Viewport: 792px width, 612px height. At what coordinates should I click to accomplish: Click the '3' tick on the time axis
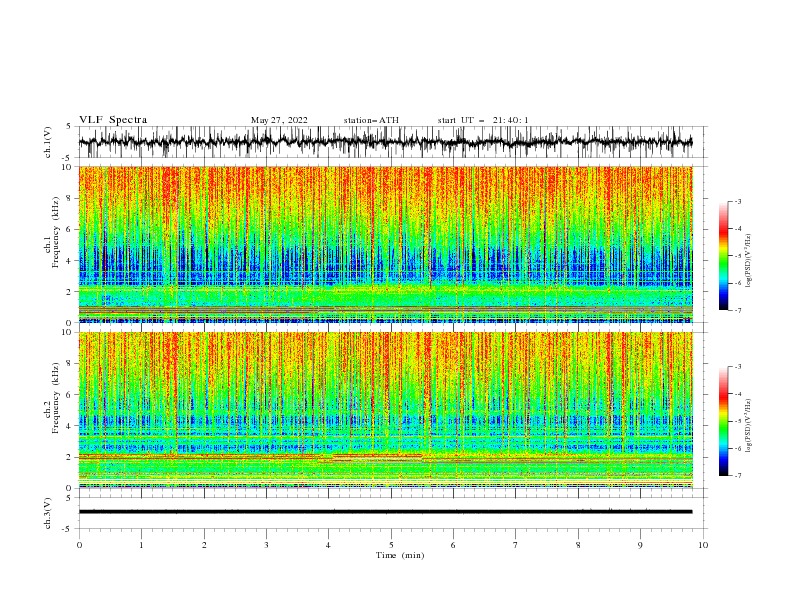tap(266, 545)
